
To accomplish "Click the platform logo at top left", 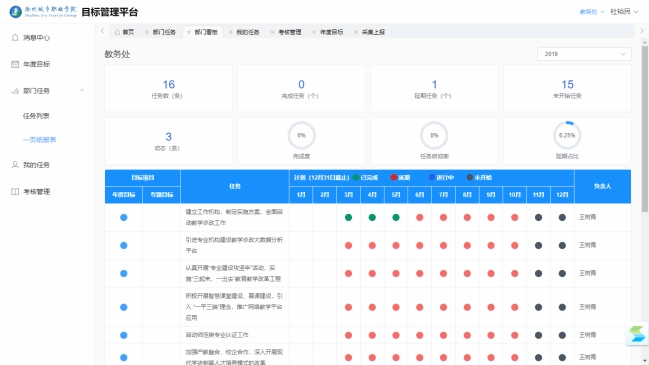I will click(x=16, y=12).
